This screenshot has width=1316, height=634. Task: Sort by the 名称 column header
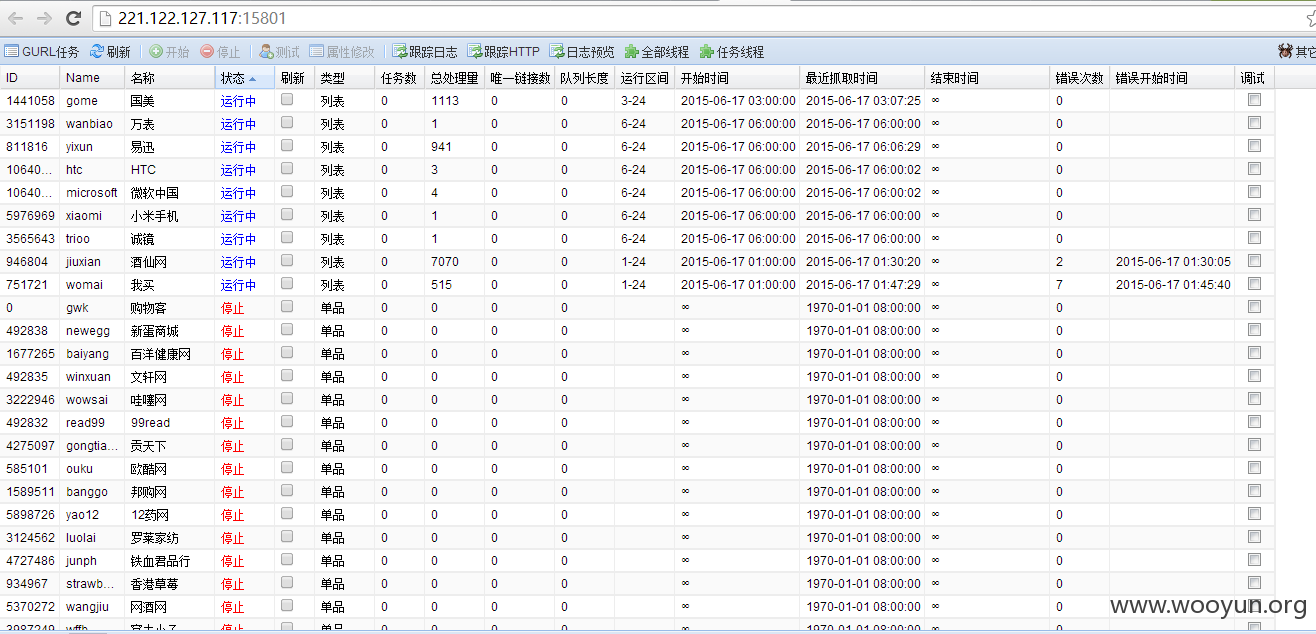[169, 78]
